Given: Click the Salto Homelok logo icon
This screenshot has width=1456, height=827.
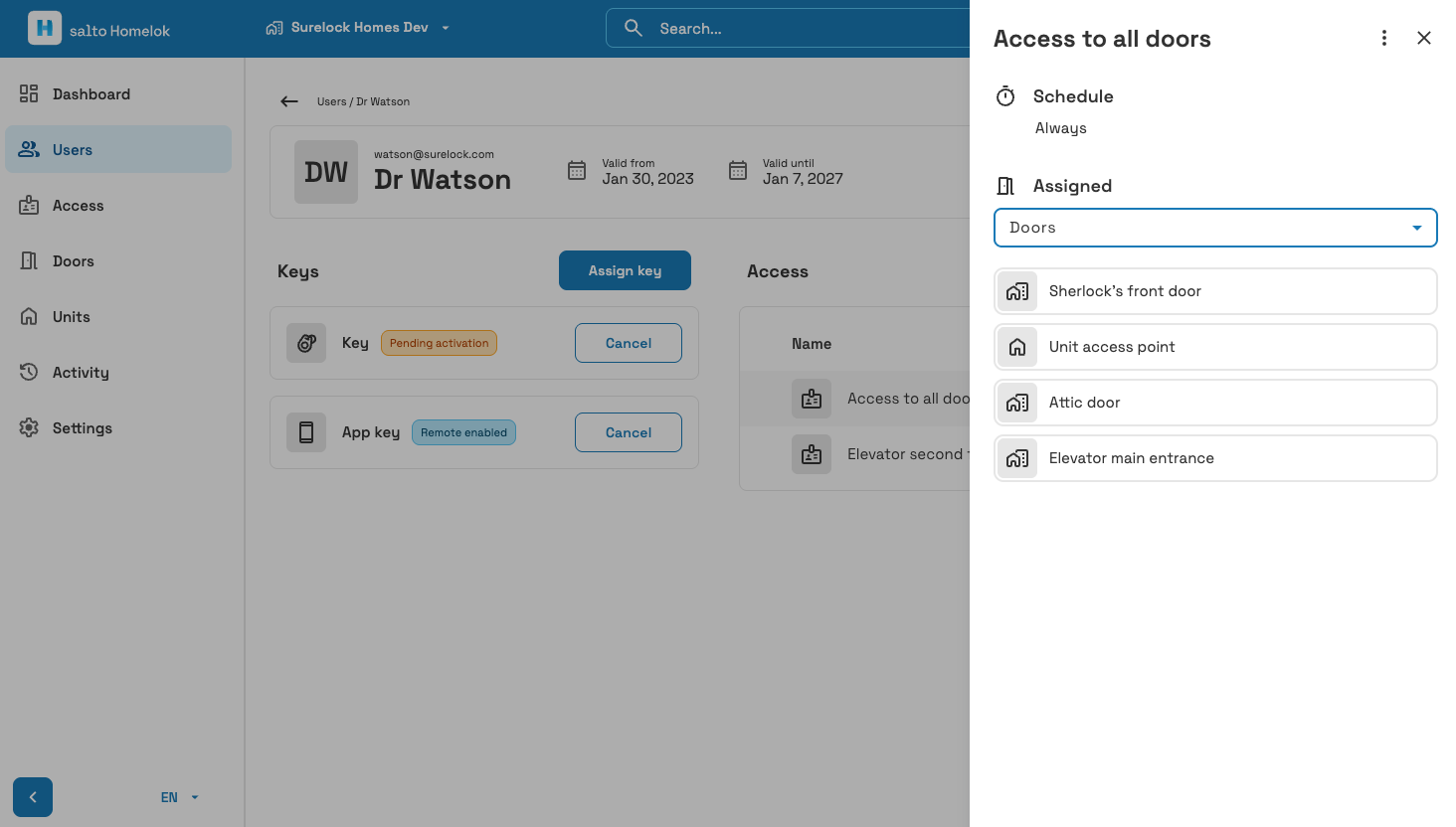Looking at the screenshot, I should (45, 28).
